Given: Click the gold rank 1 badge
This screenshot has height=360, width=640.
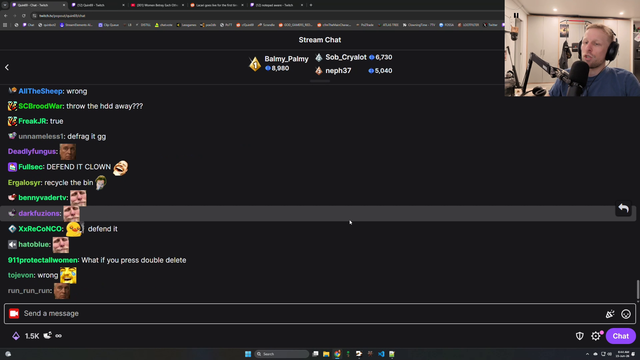Looking at the screenshot, I should [x=255, y=64].
